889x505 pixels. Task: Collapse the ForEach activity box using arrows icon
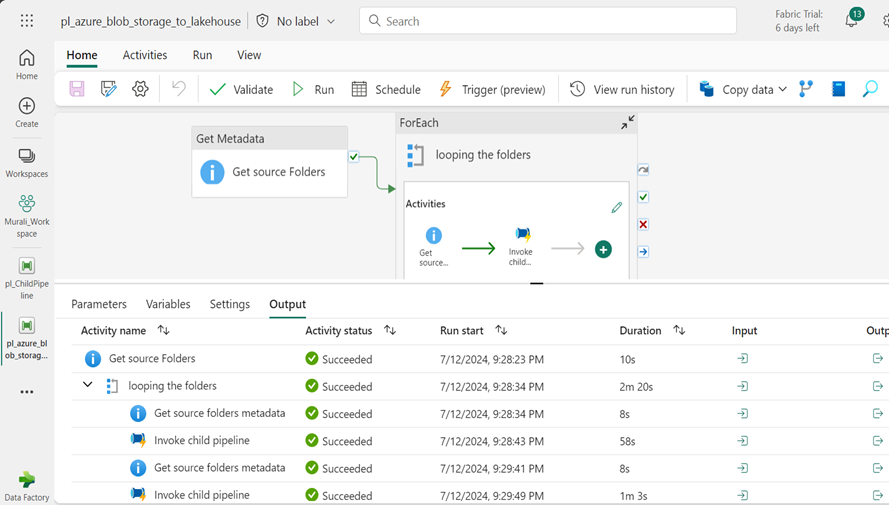627,122
